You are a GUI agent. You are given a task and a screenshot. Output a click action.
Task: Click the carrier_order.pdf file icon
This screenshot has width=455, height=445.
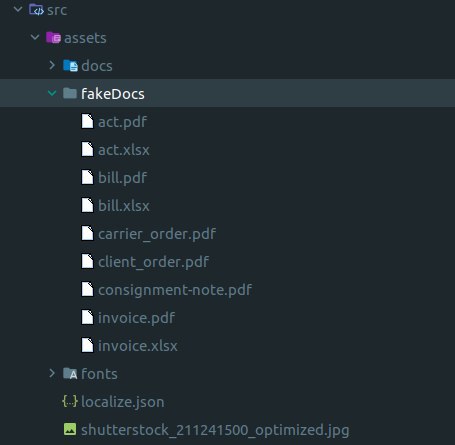(x=87, y=233)
